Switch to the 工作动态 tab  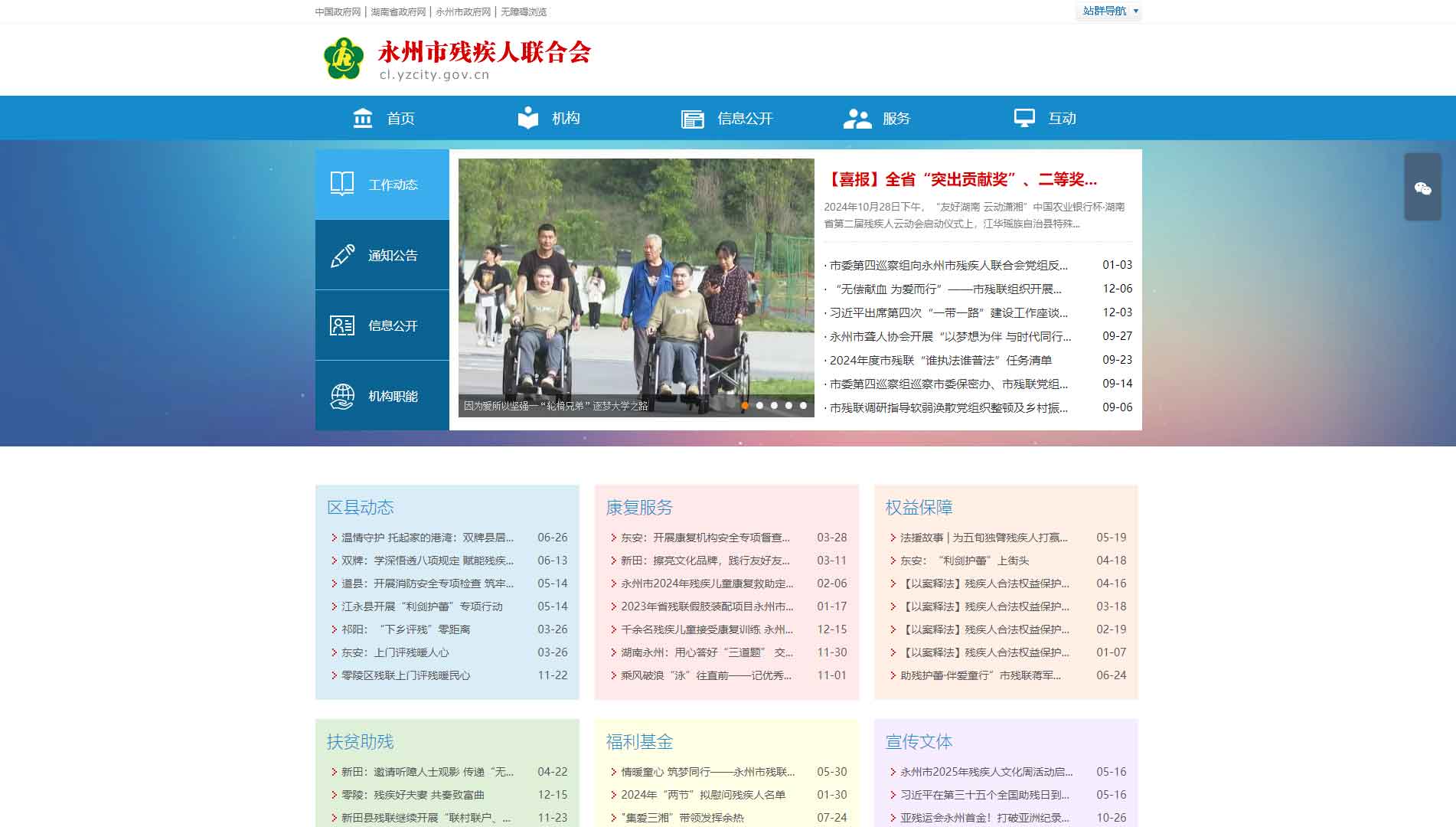(382, 185)
